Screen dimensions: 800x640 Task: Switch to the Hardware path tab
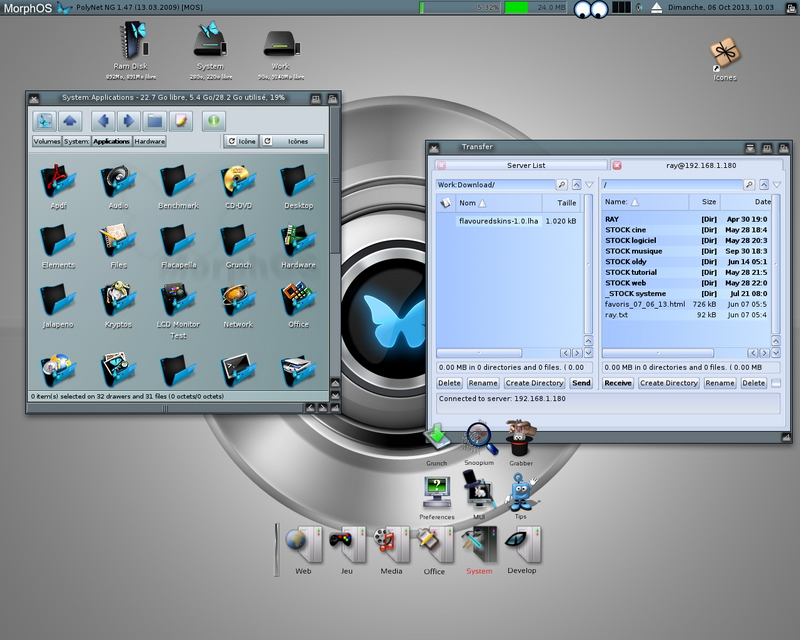(x=149, y=141)
